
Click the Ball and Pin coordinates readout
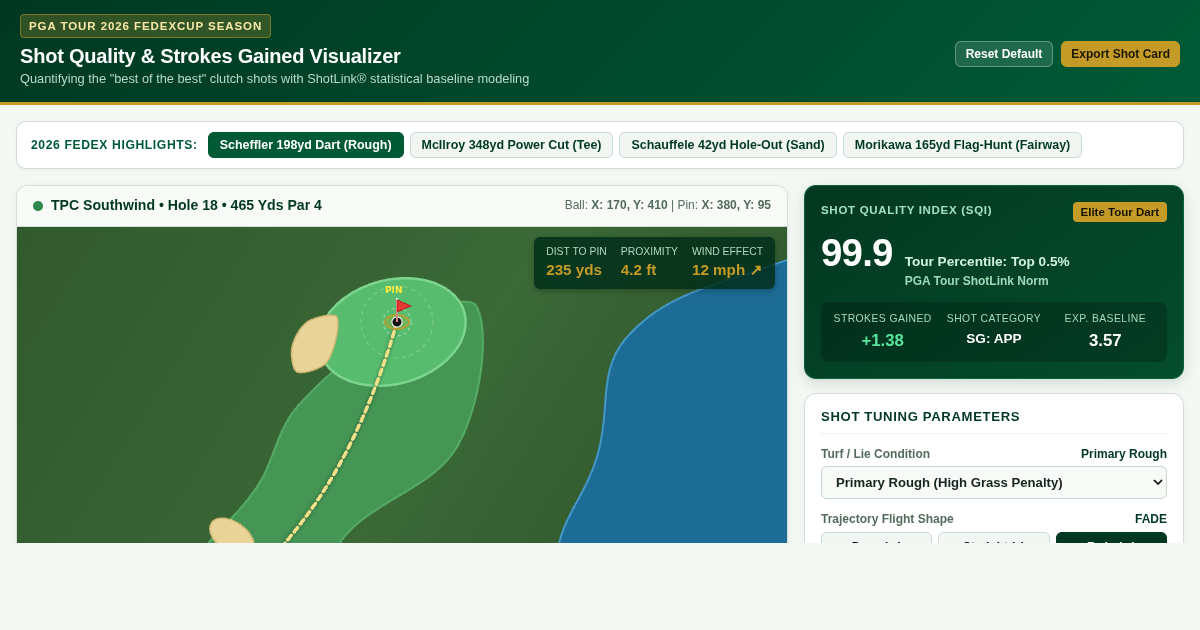click(668, 205)
